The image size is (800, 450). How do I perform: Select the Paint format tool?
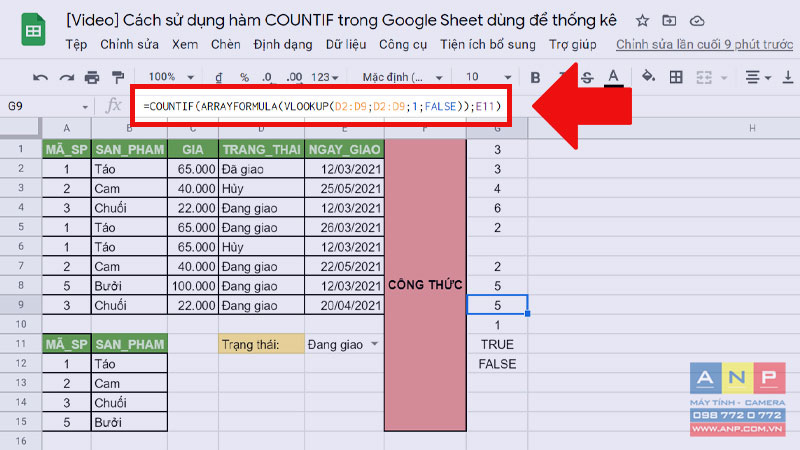[118, 78]
